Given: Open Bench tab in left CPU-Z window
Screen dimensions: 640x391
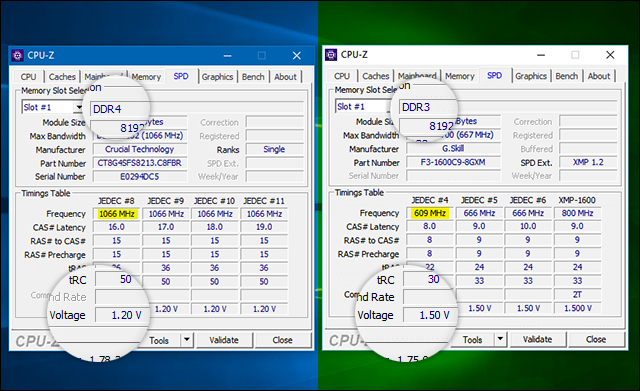Looking at the screenshot, I should (253, 77).
